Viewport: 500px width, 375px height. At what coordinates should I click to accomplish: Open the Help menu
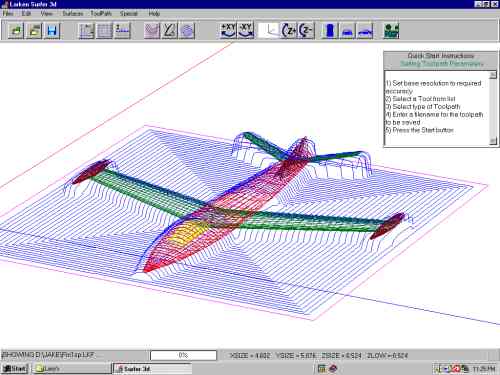(x=154, y=14)
